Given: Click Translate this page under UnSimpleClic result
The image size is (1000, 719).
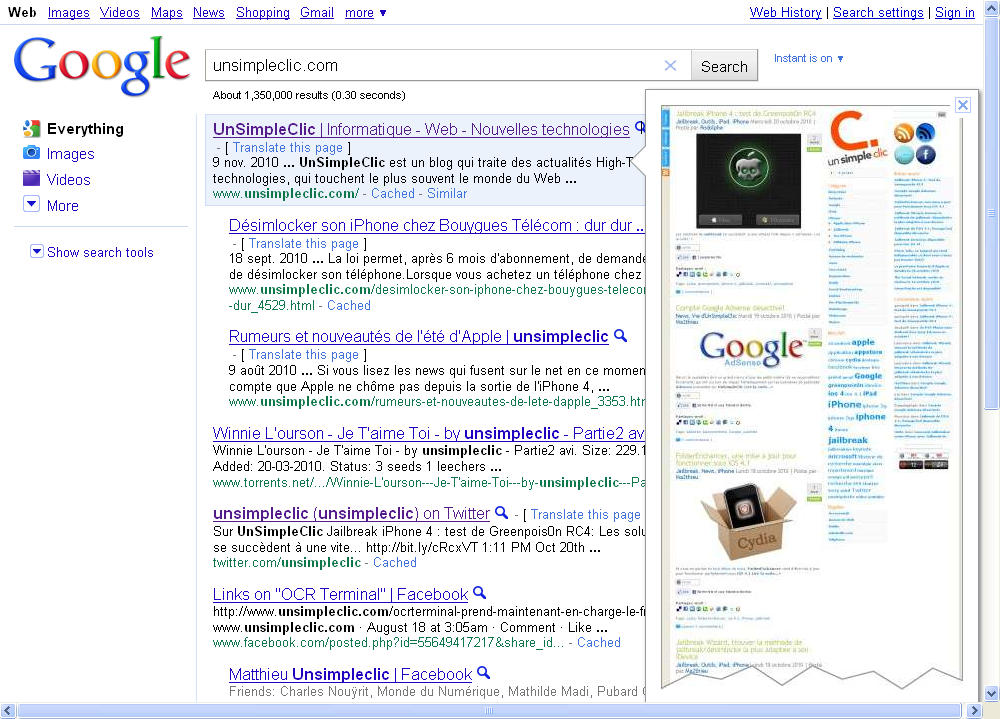Looking at the screenshot, I should click(288, 147).
